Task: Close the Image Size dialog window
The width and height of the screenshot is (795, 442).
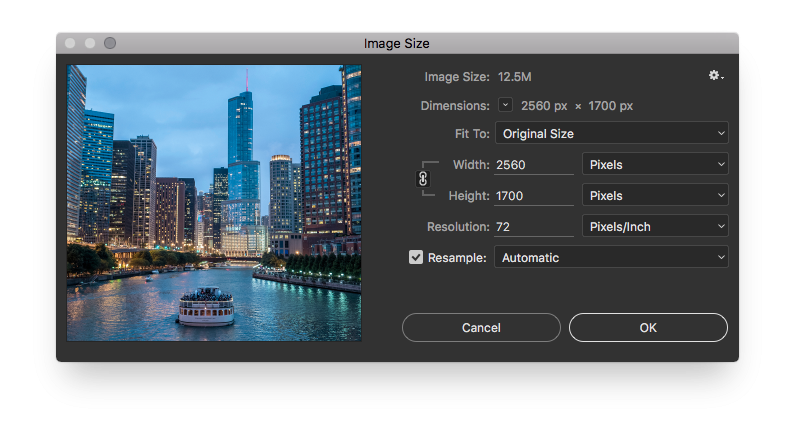Action: tap(70, 43)
